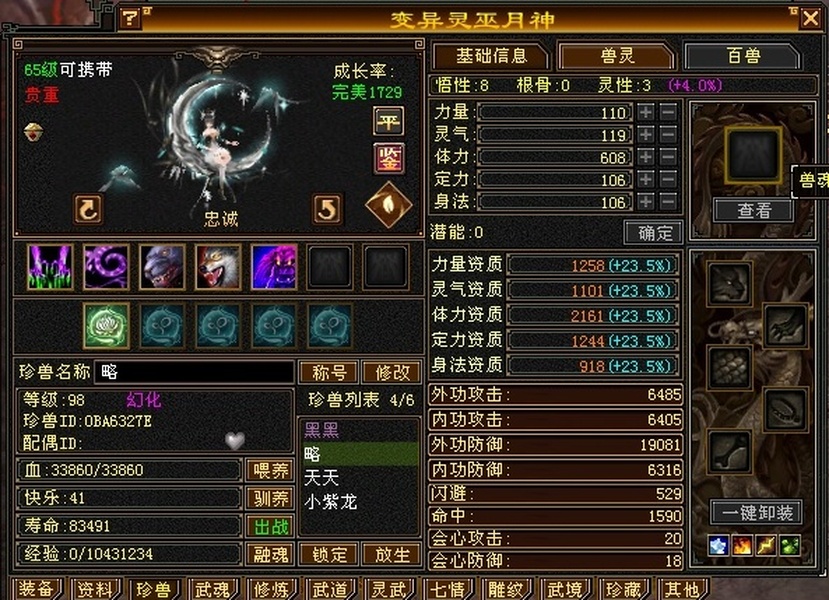Switch to the 兽灵 tab

coord(617,56)
